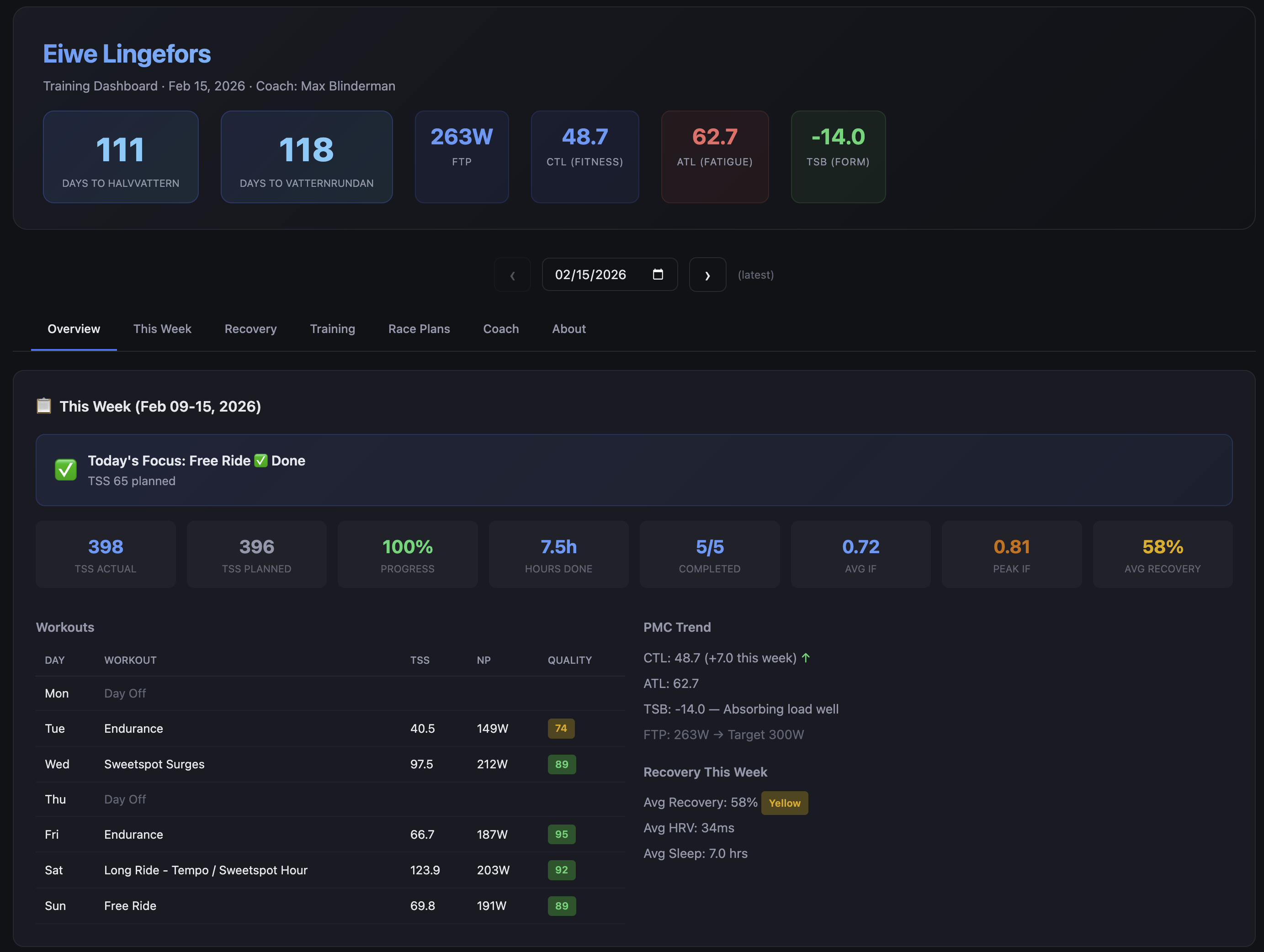Click the right chevron to advance the date
Screen dimensions: 1264x952
[707, 275]
